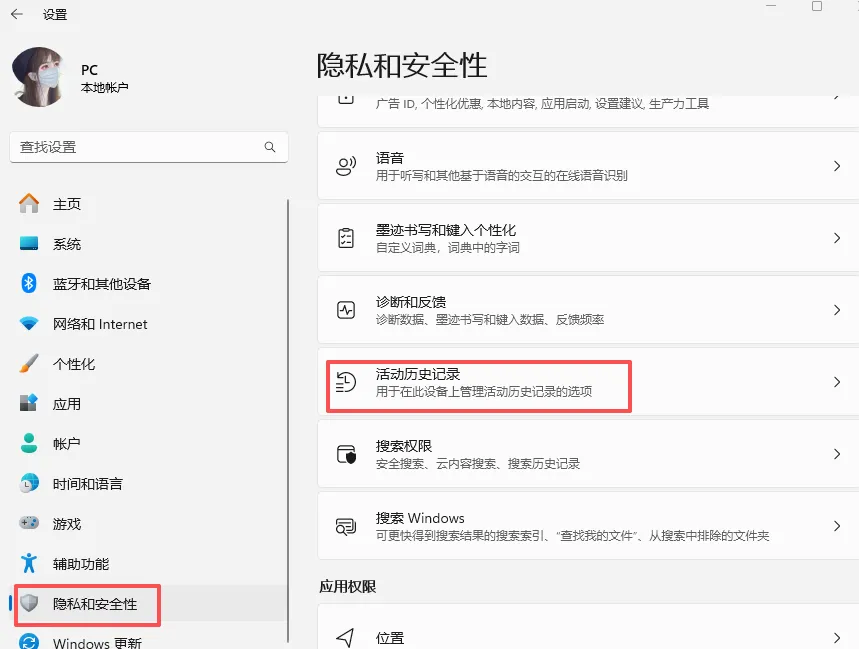Viewport: 859px width, 649px height.
Task: Open 搜索 Windows settings
Action: pos(588,526)
